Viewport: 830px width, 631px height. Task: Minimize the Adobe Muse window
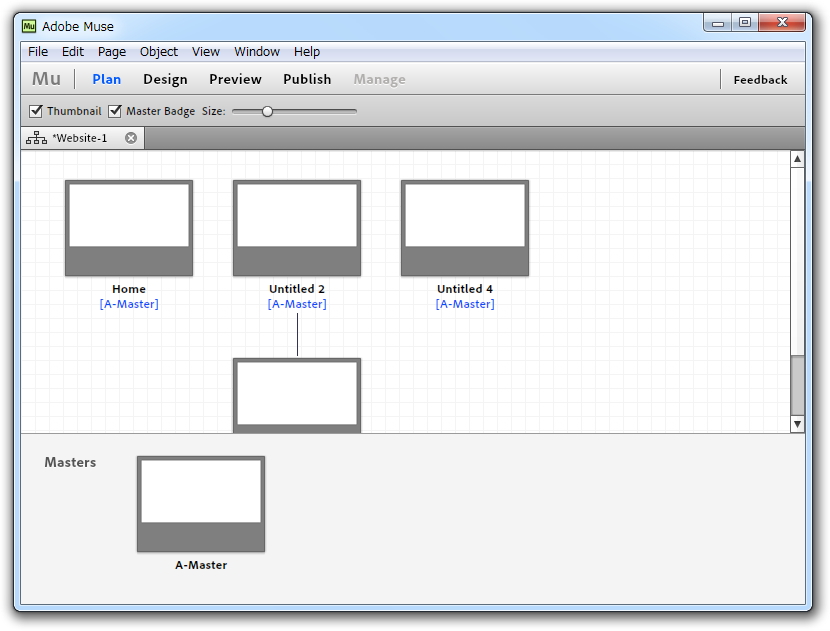[x=718, y=23]
